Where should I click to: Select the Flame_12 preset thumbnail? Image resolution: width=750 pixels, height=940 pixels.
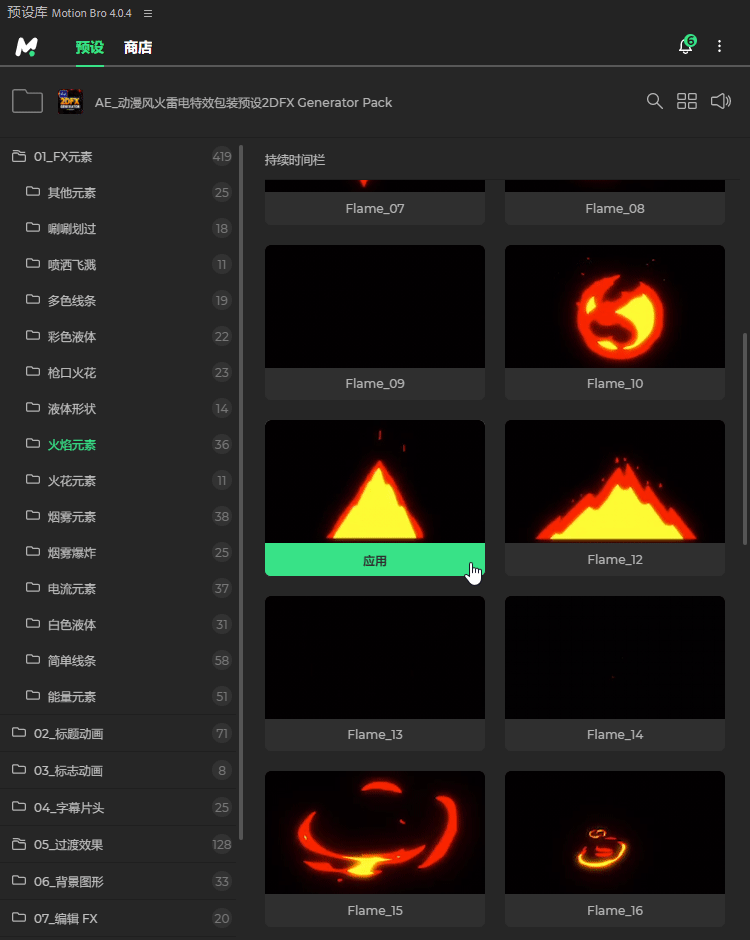(x=615, y=481)
